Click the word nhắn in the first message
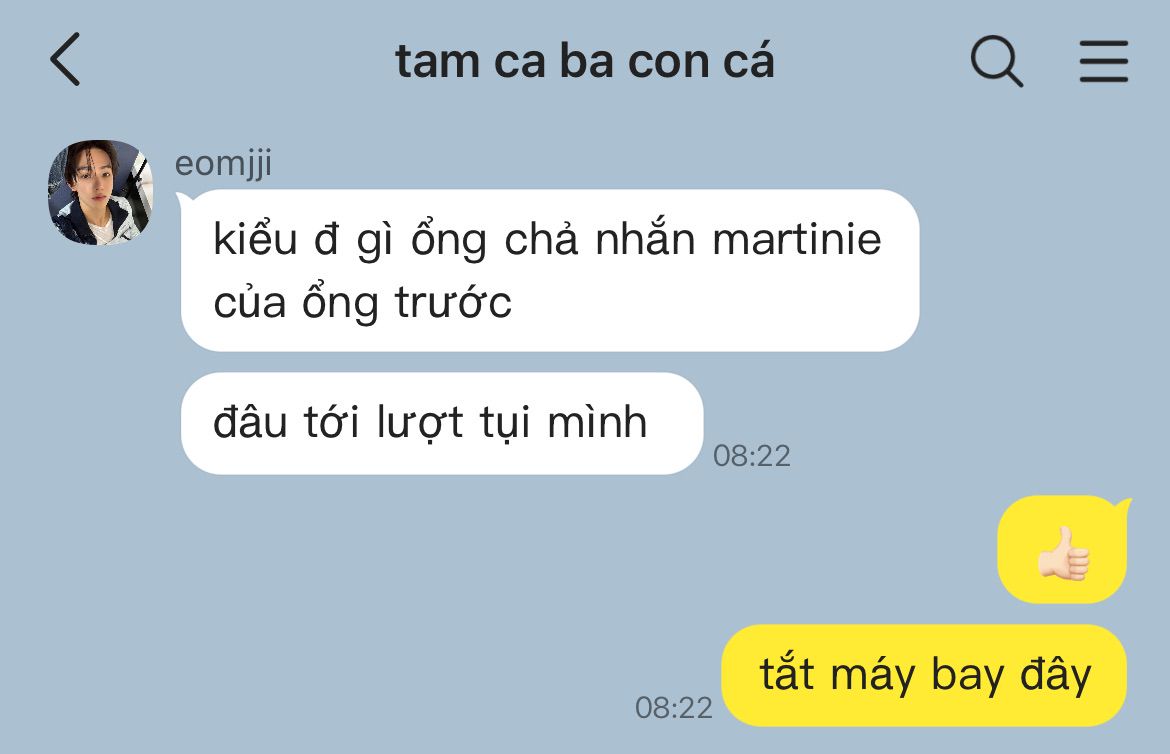The width and height of the screenshot is (1170, 754). pos(645,240)
